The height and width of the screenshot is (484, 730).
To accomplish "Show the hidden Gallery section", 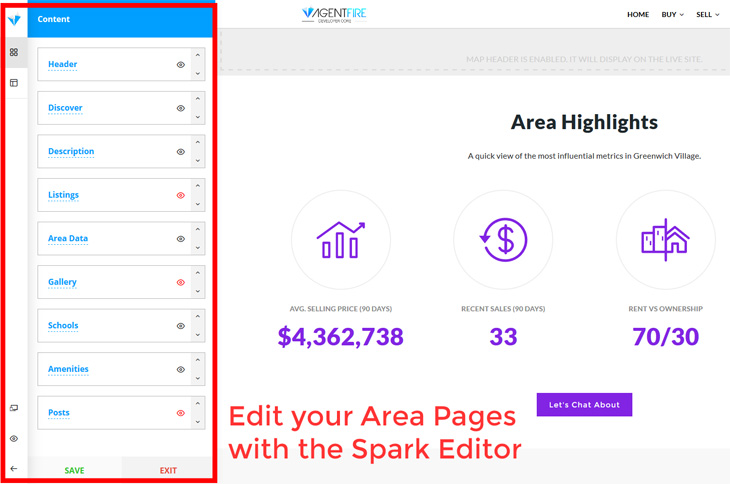I will (x=181, y=282).
